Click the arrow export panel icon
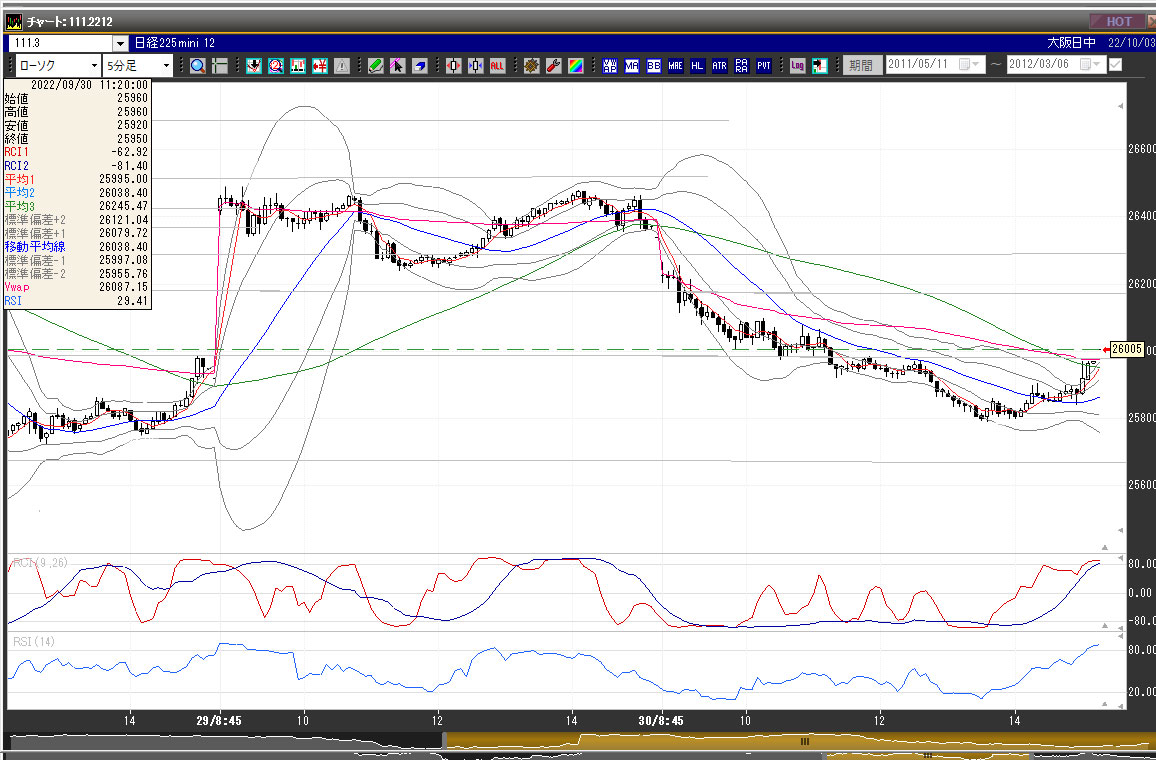 819,66
